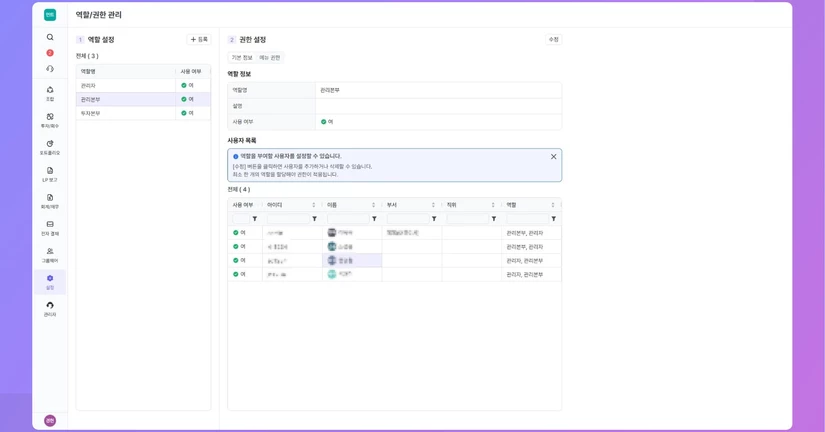Open the 설정 sidebar menu
Viewport: 825px width, 432px height.
tap(50, 282)
